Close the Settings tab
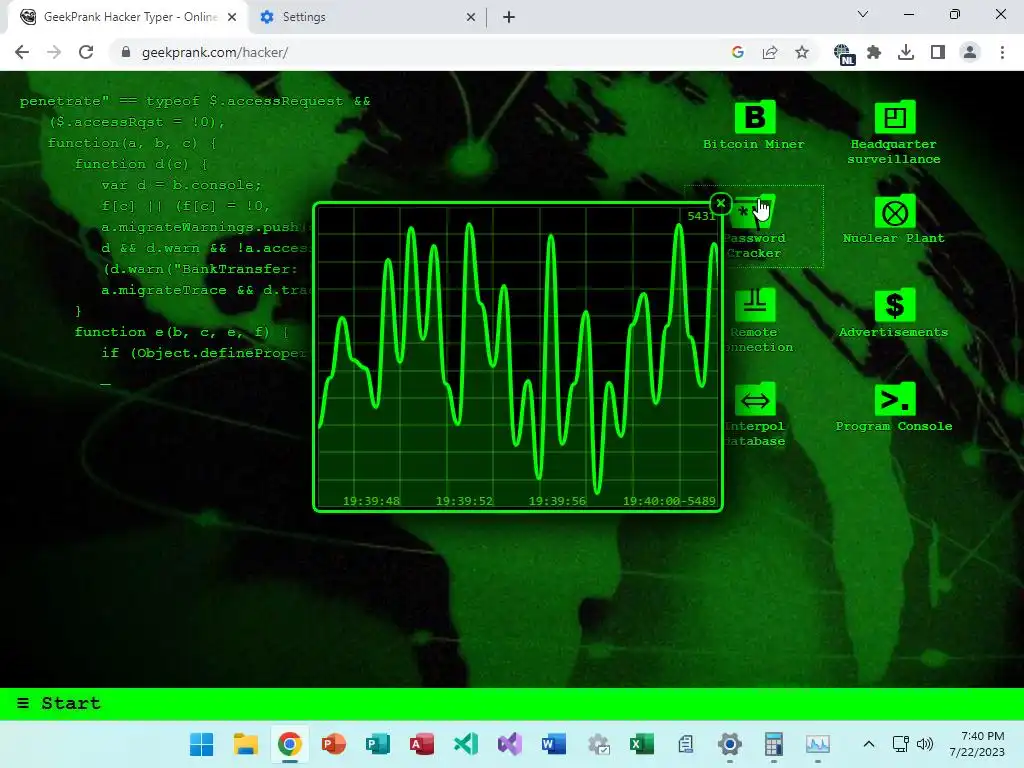1024x768 pixels. (471, 18)
